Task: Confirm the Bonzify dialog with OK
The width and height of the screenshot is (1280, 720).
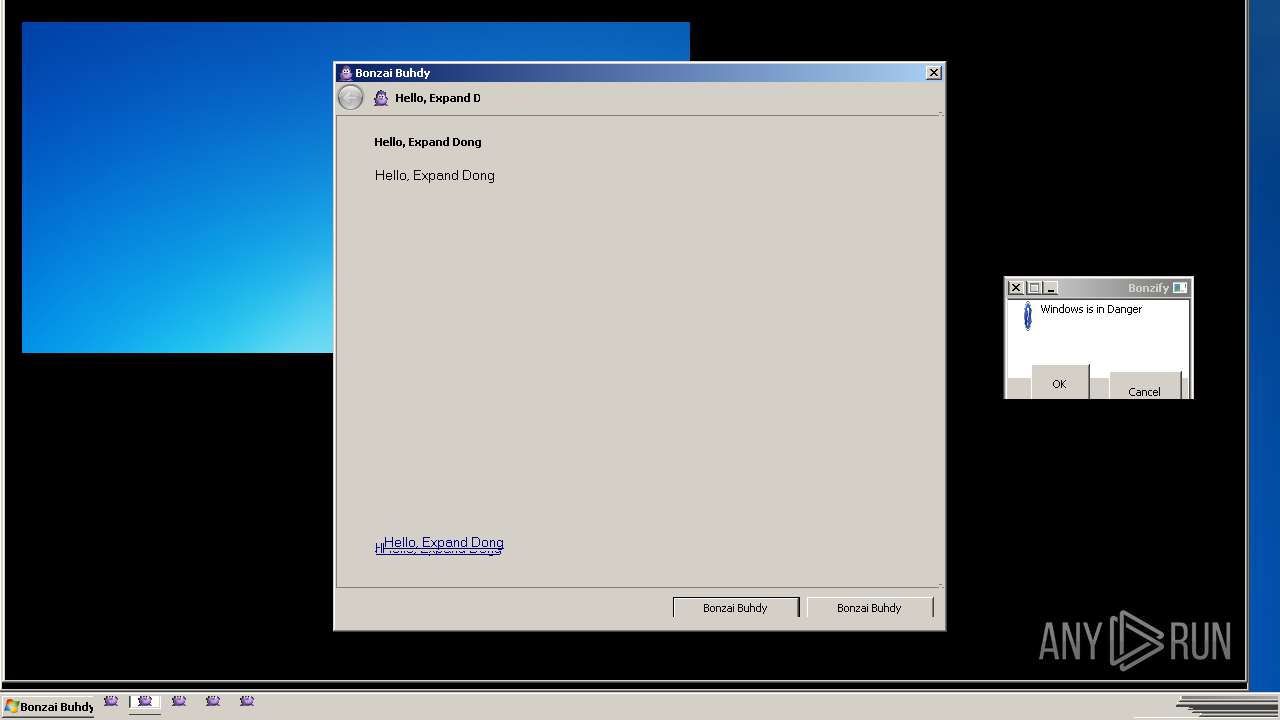Action: [1059, 383]
